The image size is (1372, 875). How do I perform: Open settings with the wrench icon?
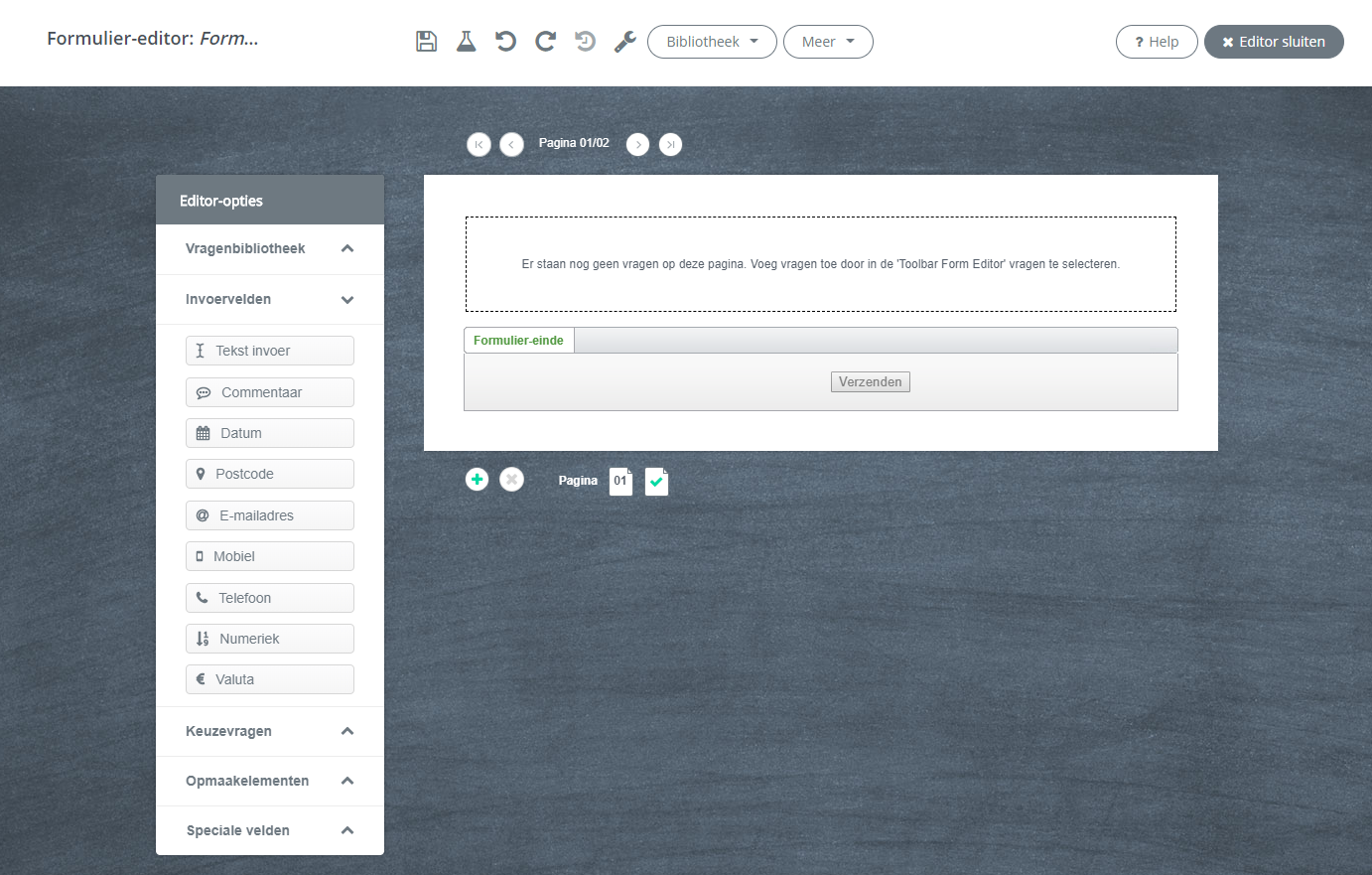point(624,42)
